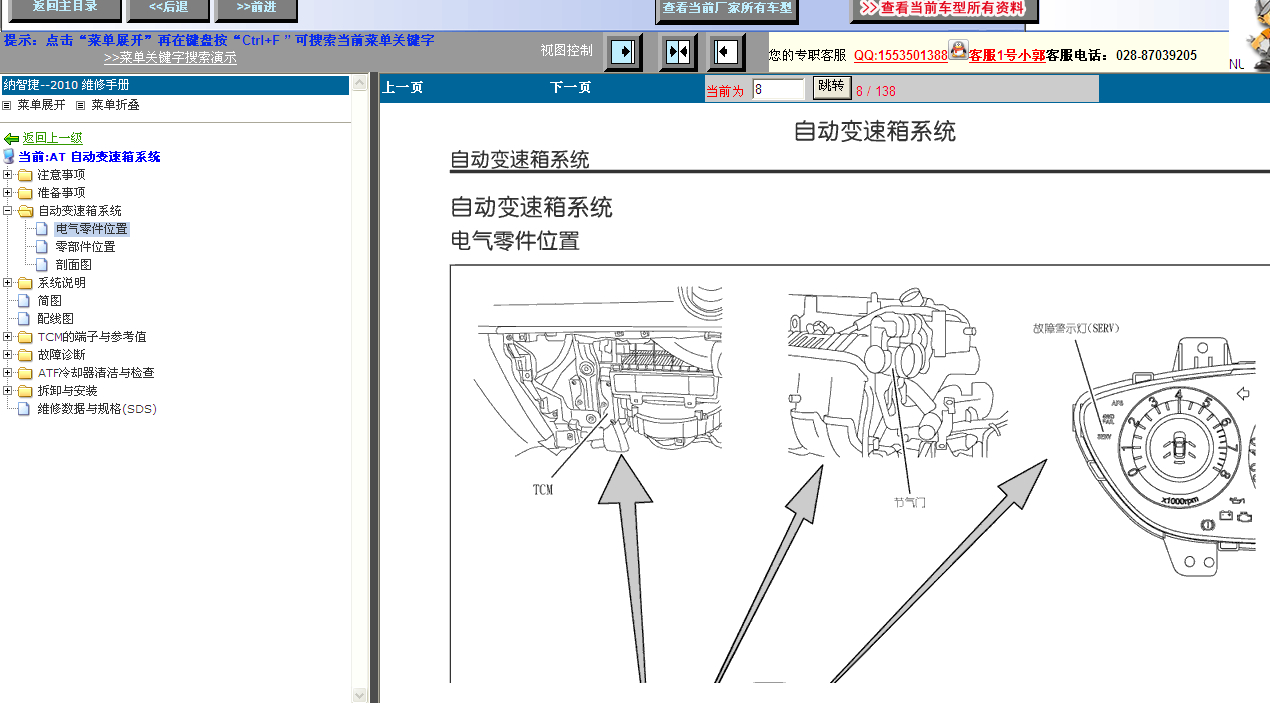Image resolution: width=1270 pixels, height=703 pixels.
Task: Expand the 准备事项 tree node
Action: coord(8,193)
